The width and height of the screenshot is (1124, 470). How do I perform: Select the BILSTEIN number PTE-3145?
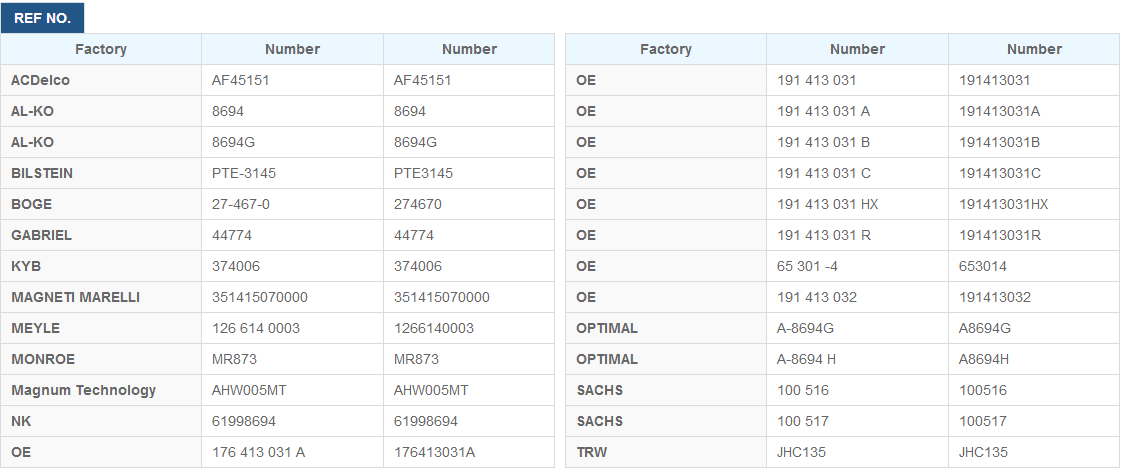click(x=244, y=173)
